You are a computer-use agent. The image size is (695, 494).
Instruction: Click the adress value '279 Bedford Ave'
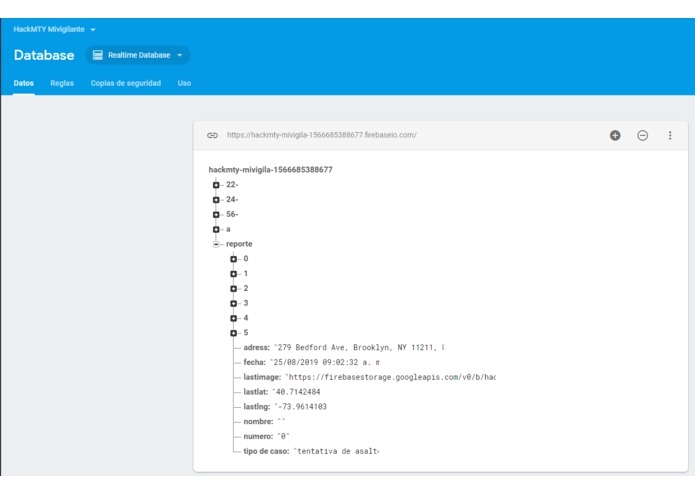[359, 347]
